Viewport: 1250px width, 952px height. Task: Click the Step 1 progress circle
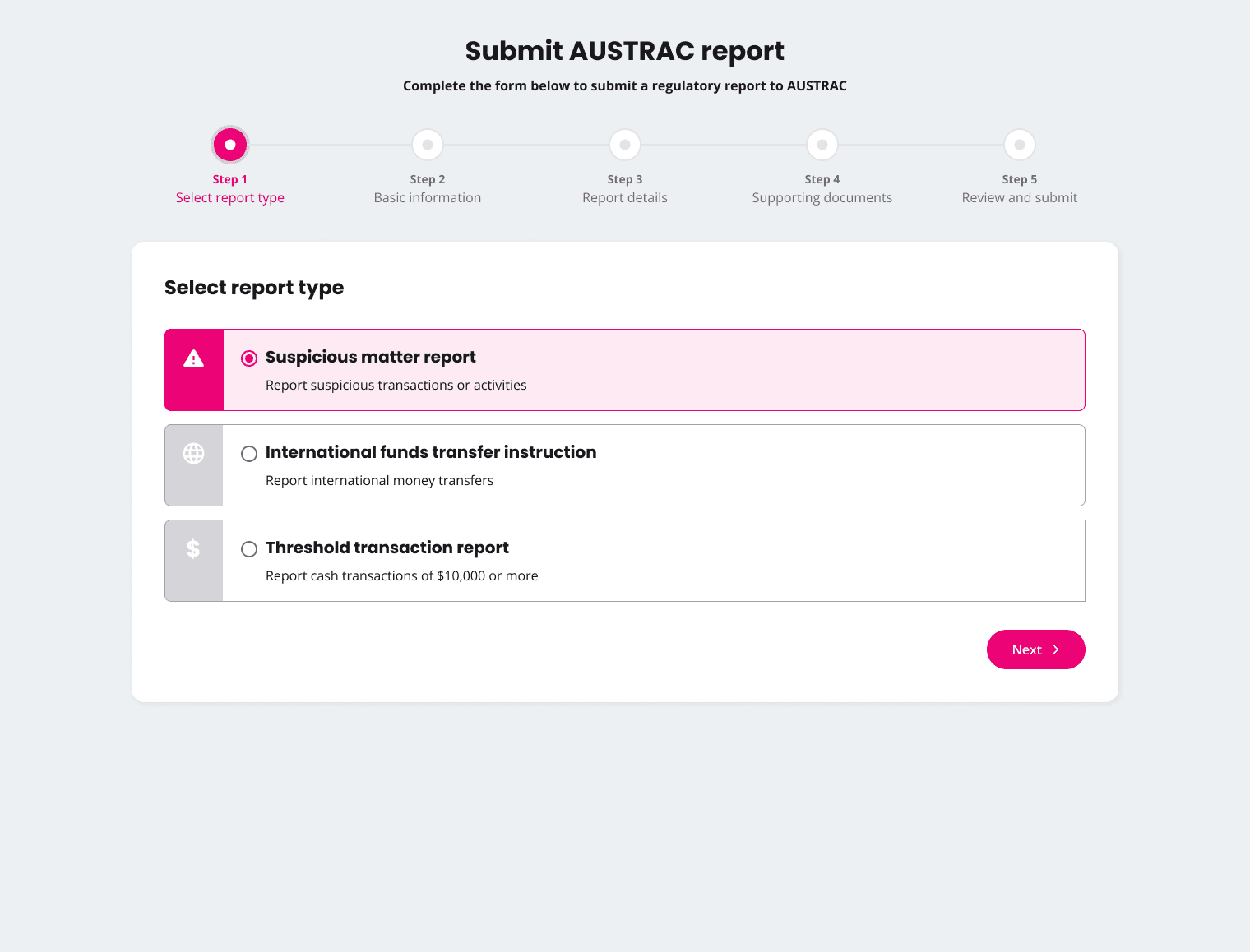(230, 145)
